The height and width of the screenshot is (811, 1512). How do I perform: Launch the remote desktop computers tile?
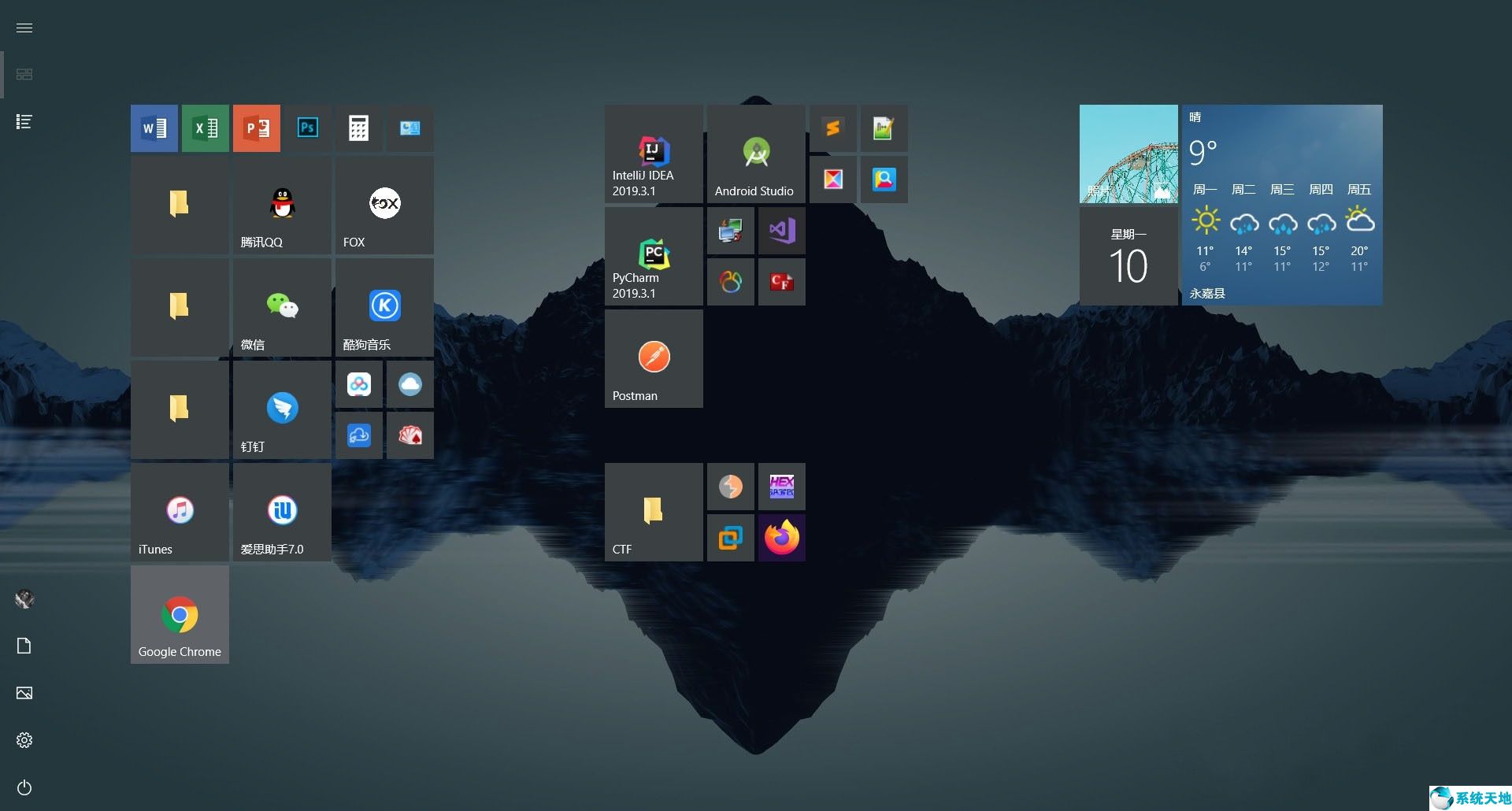(x=731, y=231)
